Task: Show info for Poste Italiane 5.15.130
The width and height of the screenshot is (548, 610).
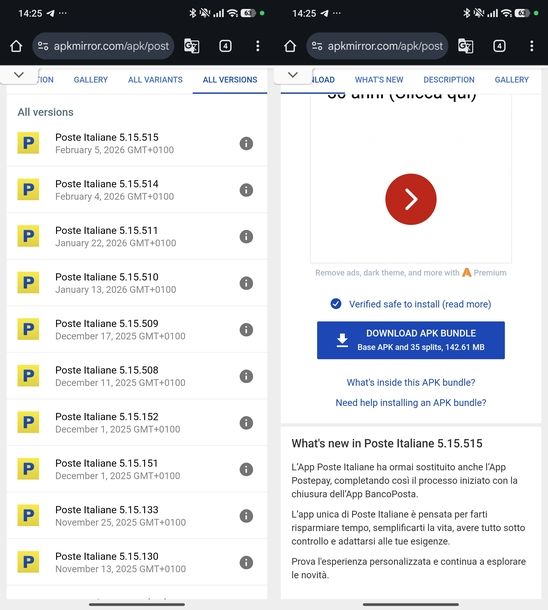Action: coord(246,562)
